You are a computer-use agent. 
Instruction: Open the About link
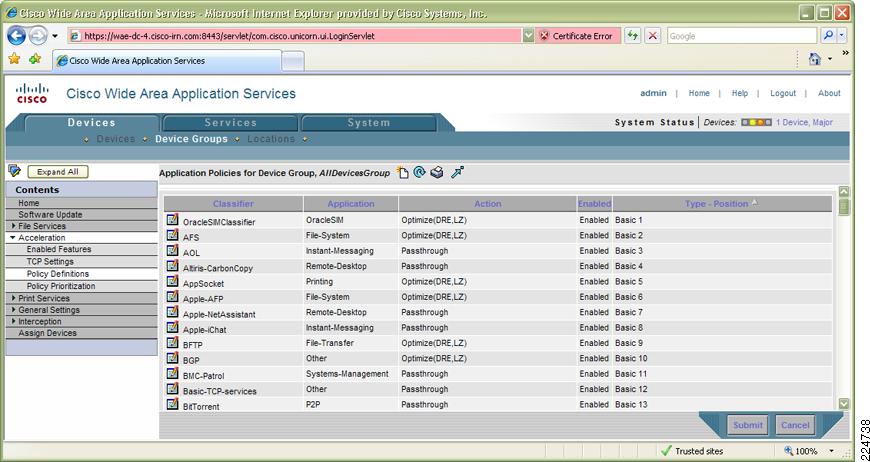[829, 93]
